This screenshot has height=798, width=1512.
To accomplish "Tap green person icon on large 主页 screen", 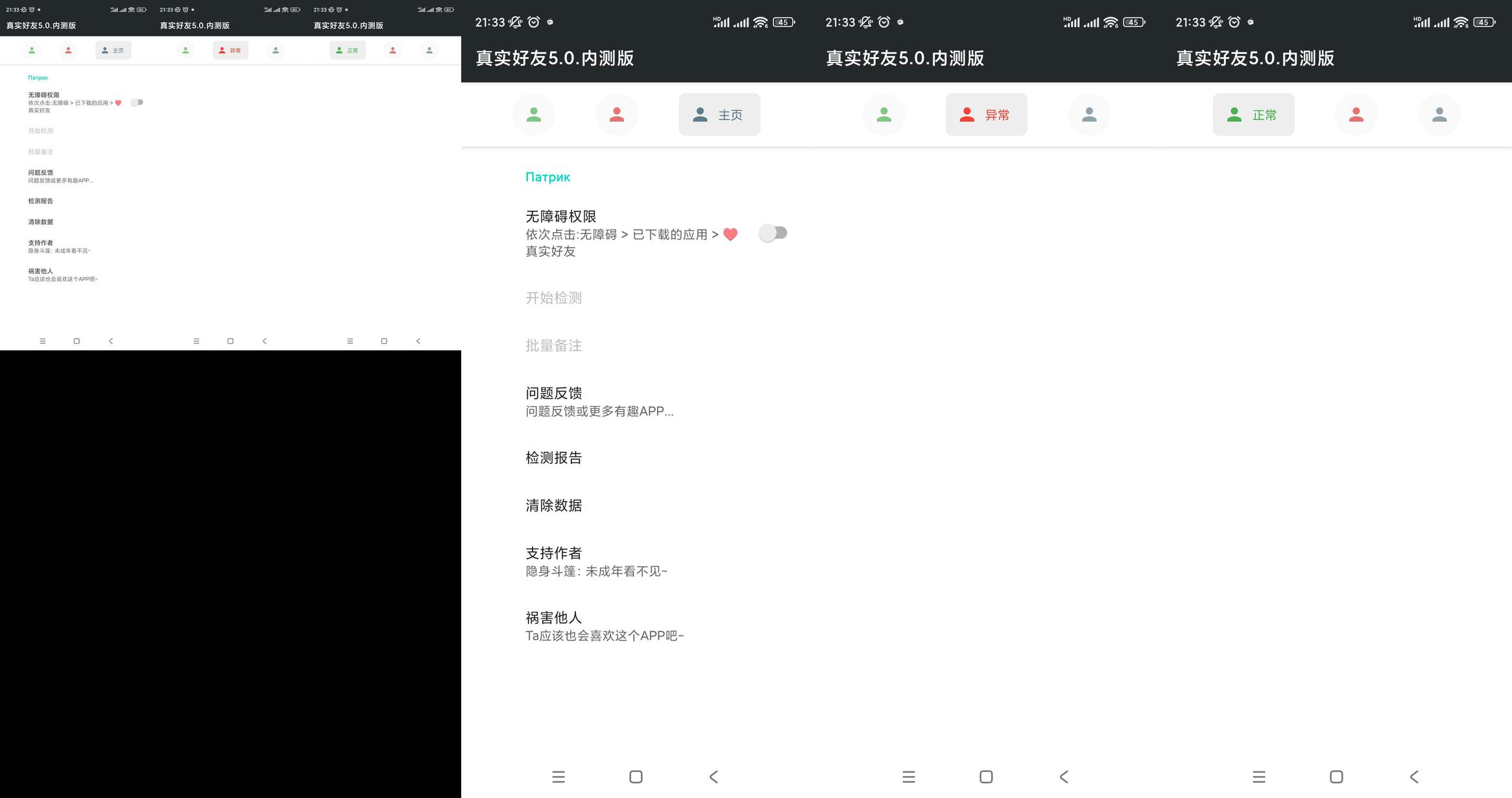I will (534, 115).
